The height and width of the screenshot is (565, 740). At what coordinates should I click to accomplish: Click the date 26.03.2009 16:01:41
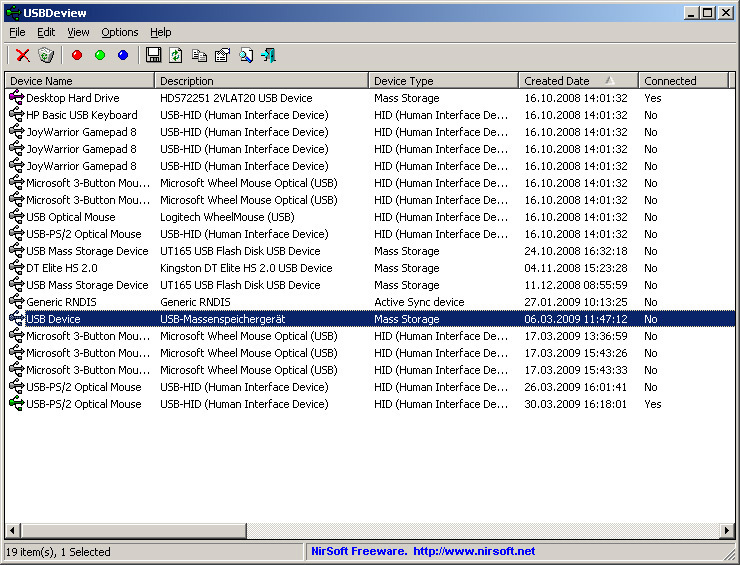pos(576,387)
